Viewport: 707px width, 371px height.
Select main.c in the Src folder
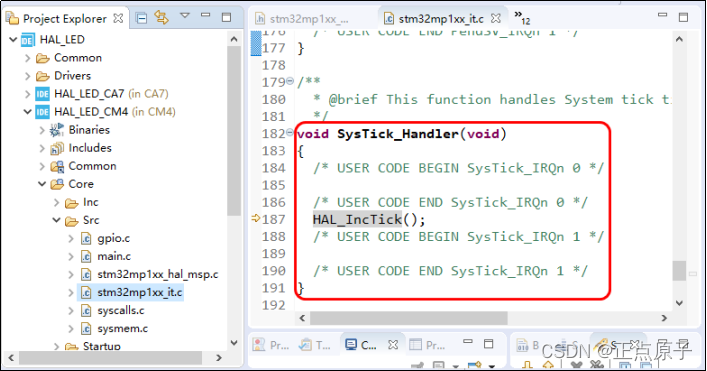pos(114,256)
